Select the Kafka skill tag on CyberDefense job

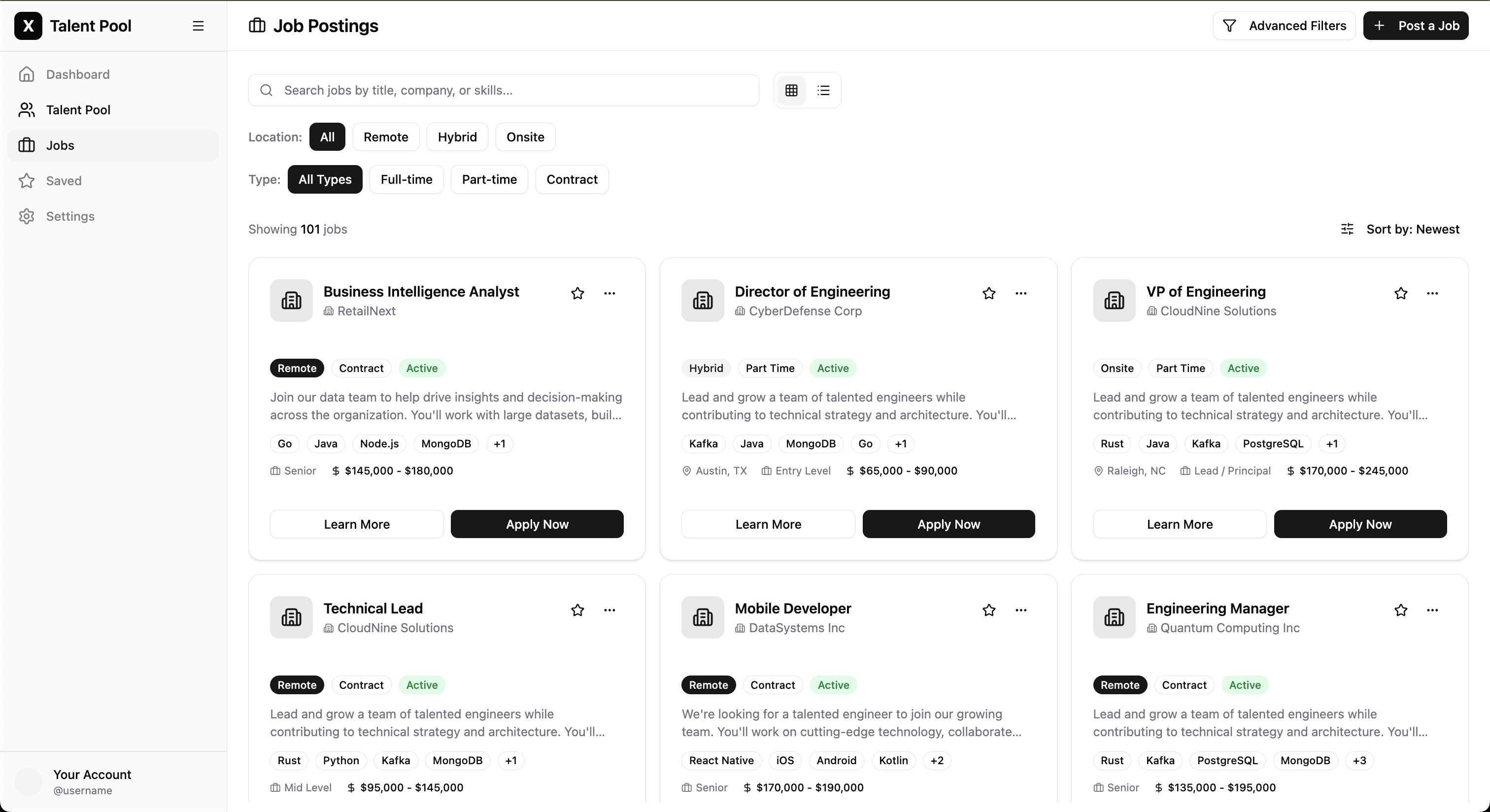[x=703, y=443]
